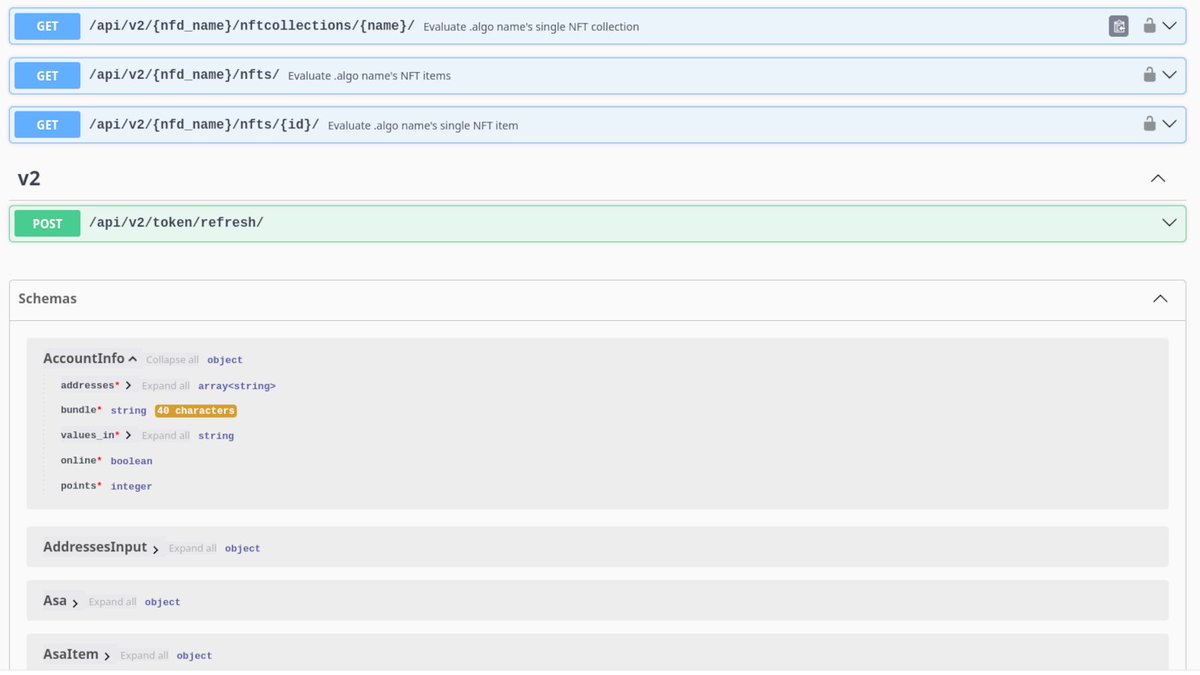This screenshot has width=1200, height=675.
Task: Click the GET badge for nftcollections/{name}/
Action: click(x=48, y=26)
